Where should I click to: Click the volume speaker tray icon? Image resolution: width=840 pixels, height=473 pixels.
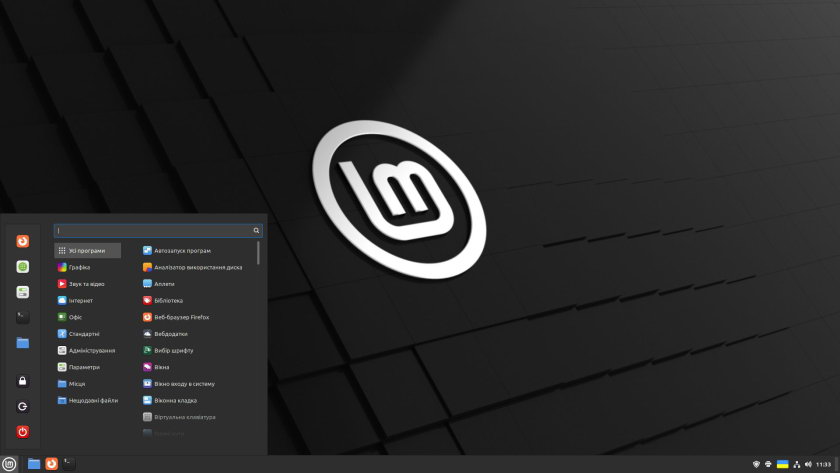click(x=808, y=464)
